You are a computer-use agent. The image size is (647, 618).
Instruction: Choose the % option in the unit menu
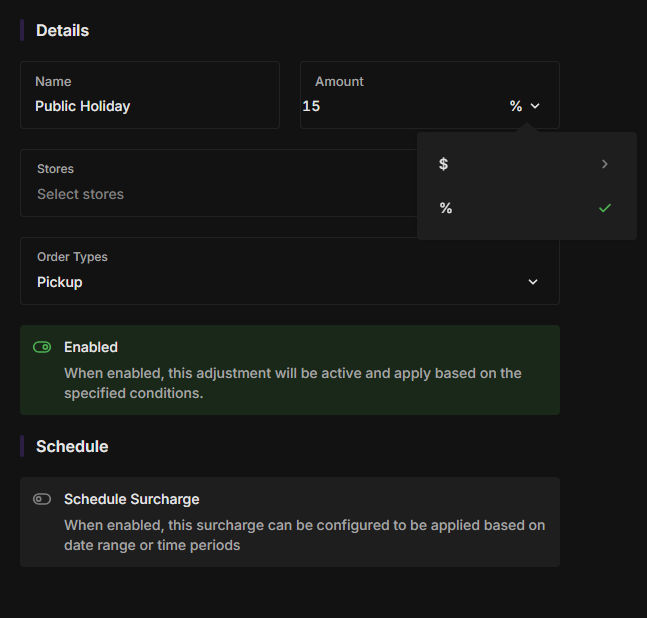446,208
